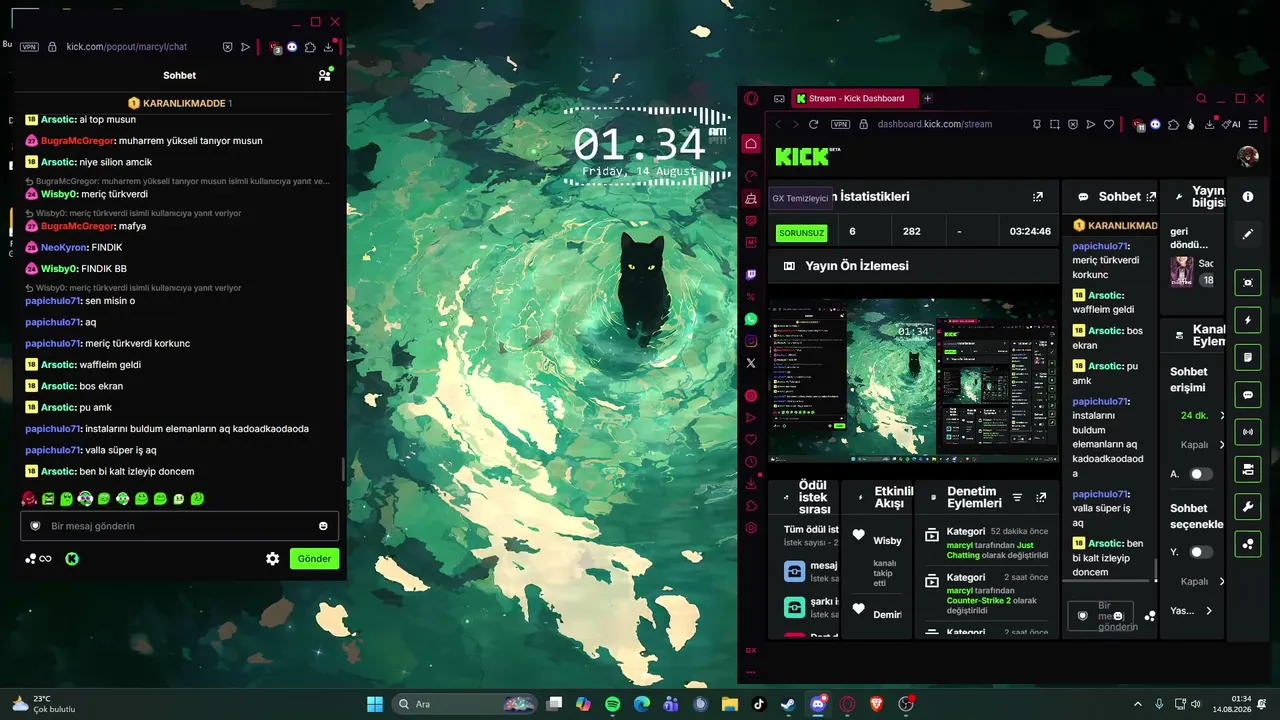Viewport: 1280px width, 720px height.
Task: Toggle VPN in the popout chat address bar
Action: (x=29, y=46)
